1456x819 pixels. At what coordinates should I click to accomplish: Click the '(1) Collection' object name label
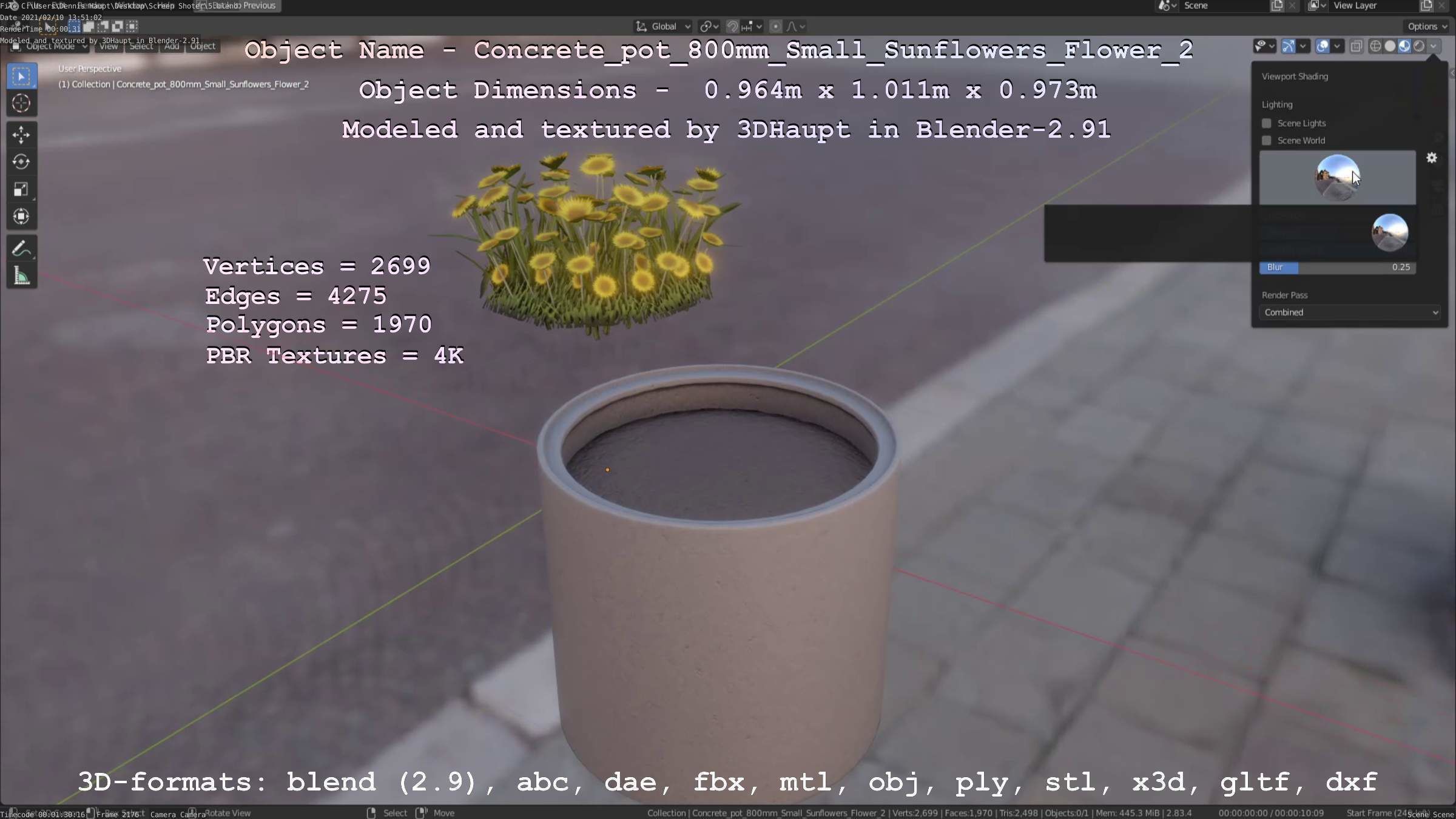pos(183,84)
